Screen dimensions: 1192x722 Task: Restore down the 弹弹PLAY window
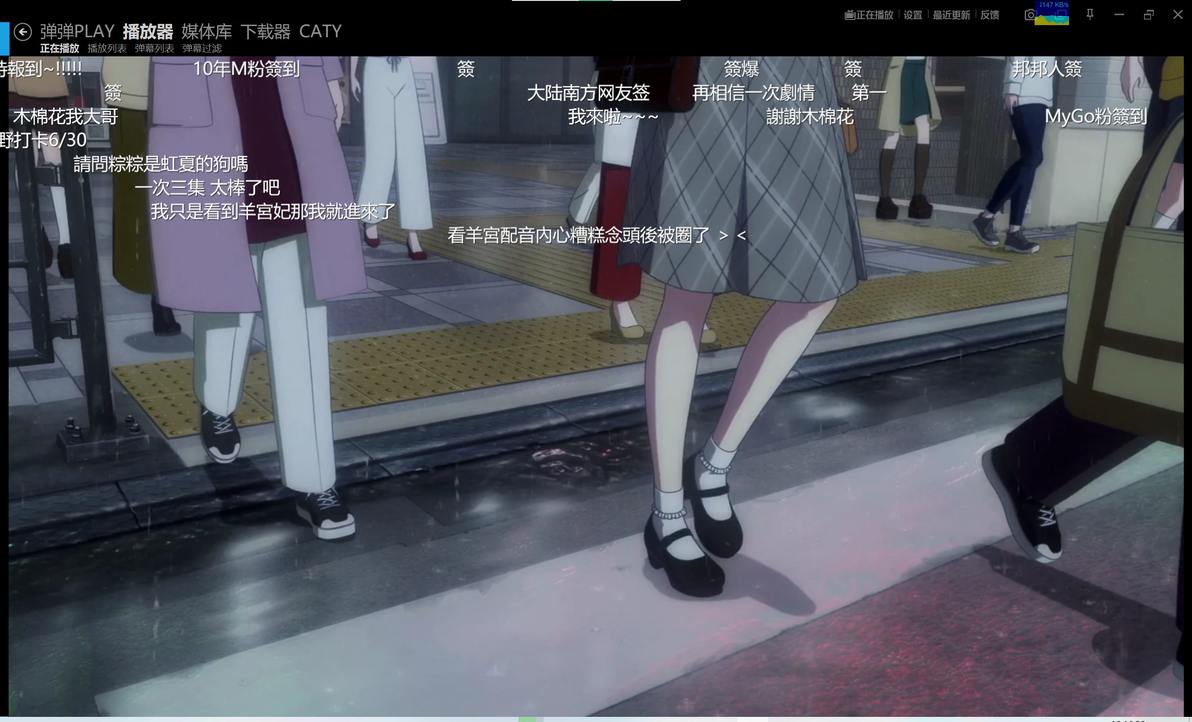1149,14
